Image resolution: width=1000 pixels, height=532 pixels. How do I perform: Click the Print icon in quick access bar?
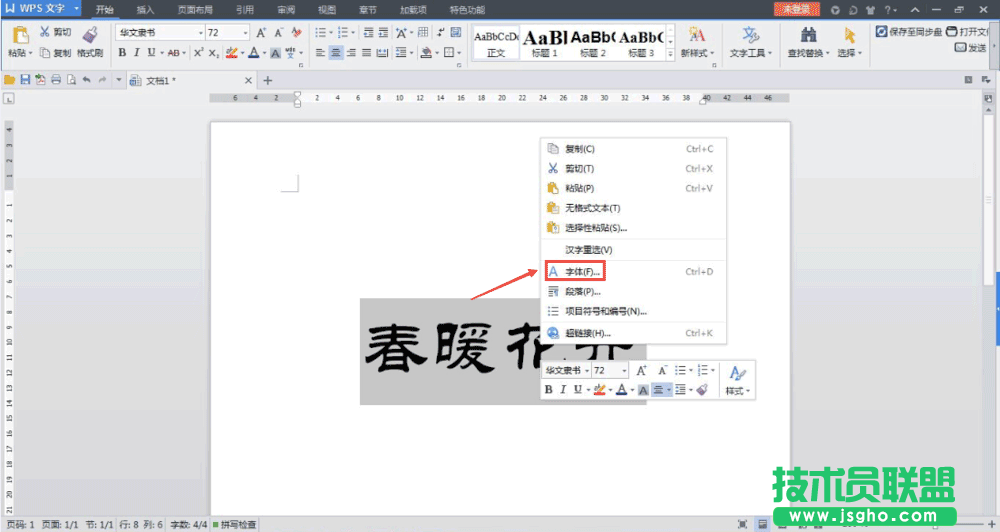pyautogui.click(x=56, y=80)
